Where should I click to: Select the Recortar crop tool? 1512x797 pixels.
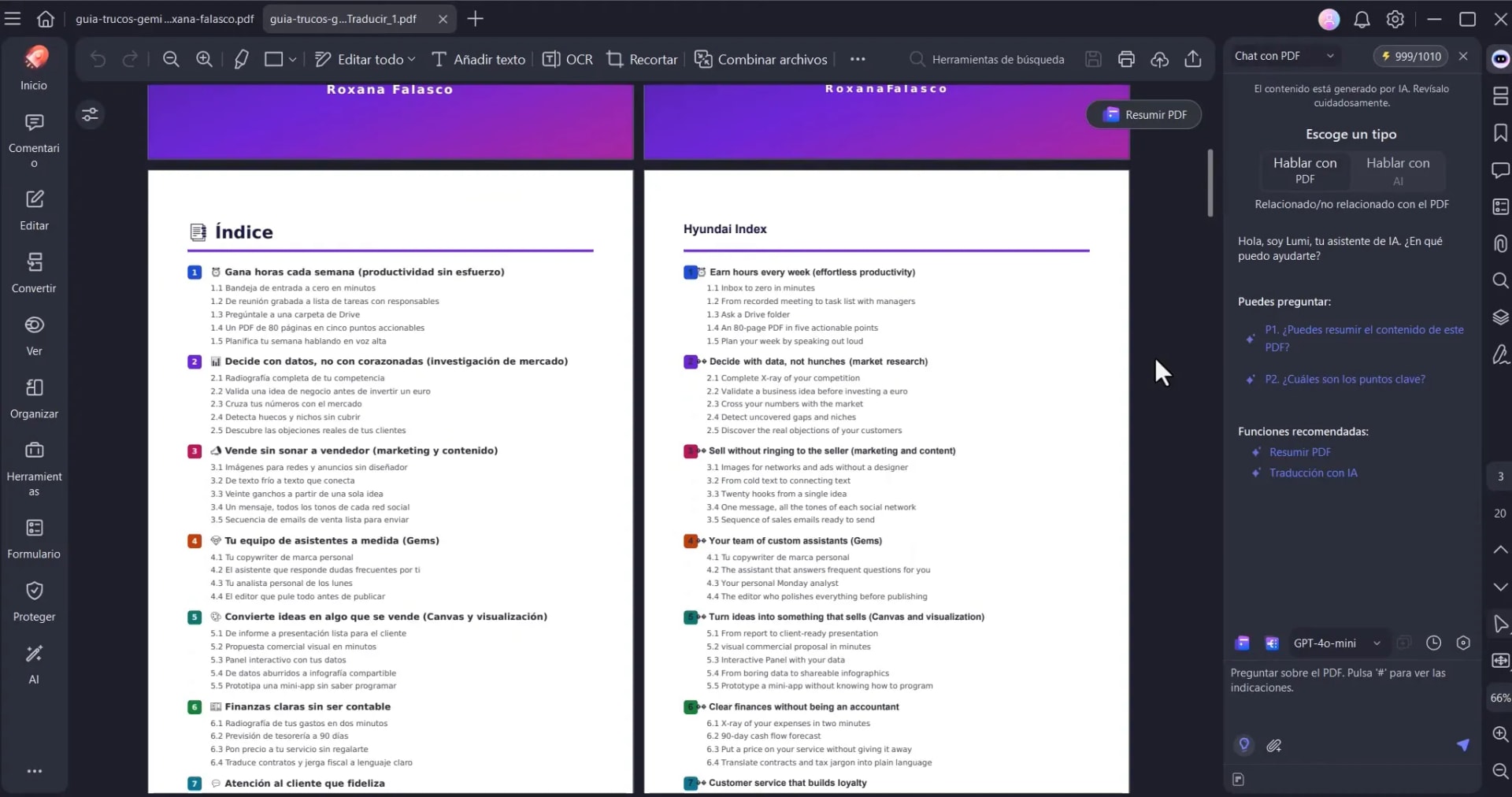(x=642, y=59)
